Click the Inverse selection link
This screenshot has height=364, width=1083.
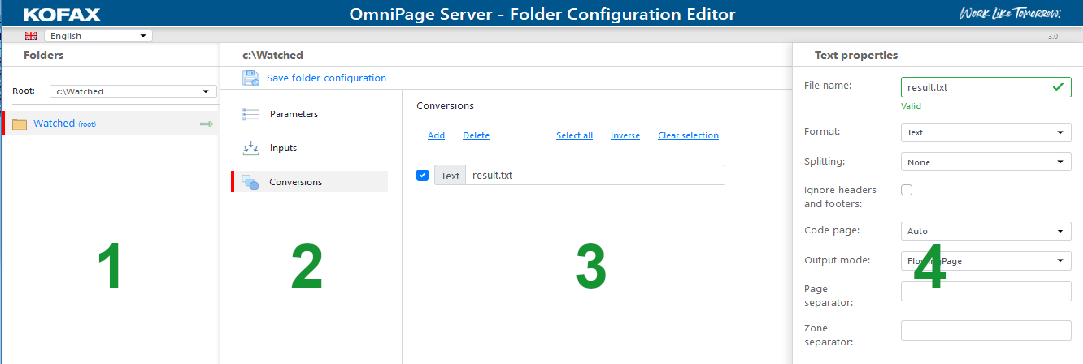pos(625,135)
